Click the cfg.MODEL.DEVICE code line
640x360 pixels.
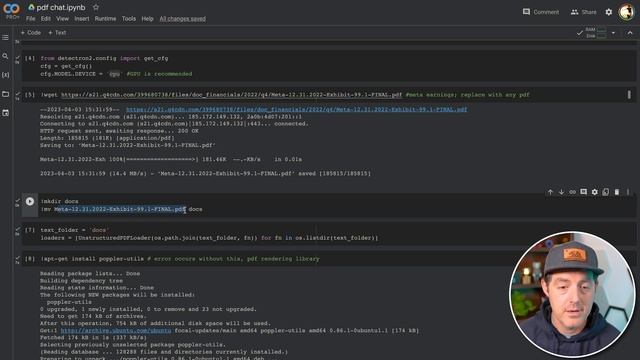tap(116, 74)
